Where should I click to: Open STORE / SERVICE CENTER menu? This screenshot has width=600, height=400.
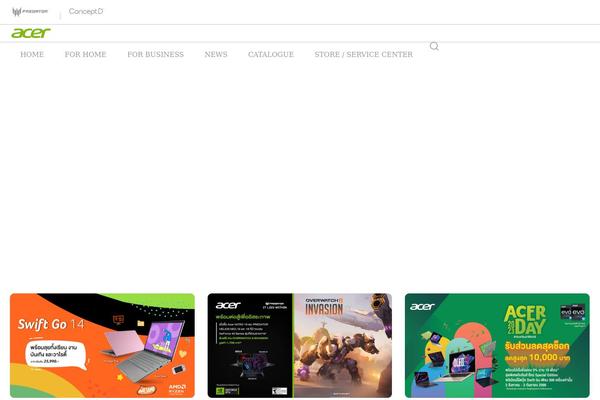(x=364, y=54)
